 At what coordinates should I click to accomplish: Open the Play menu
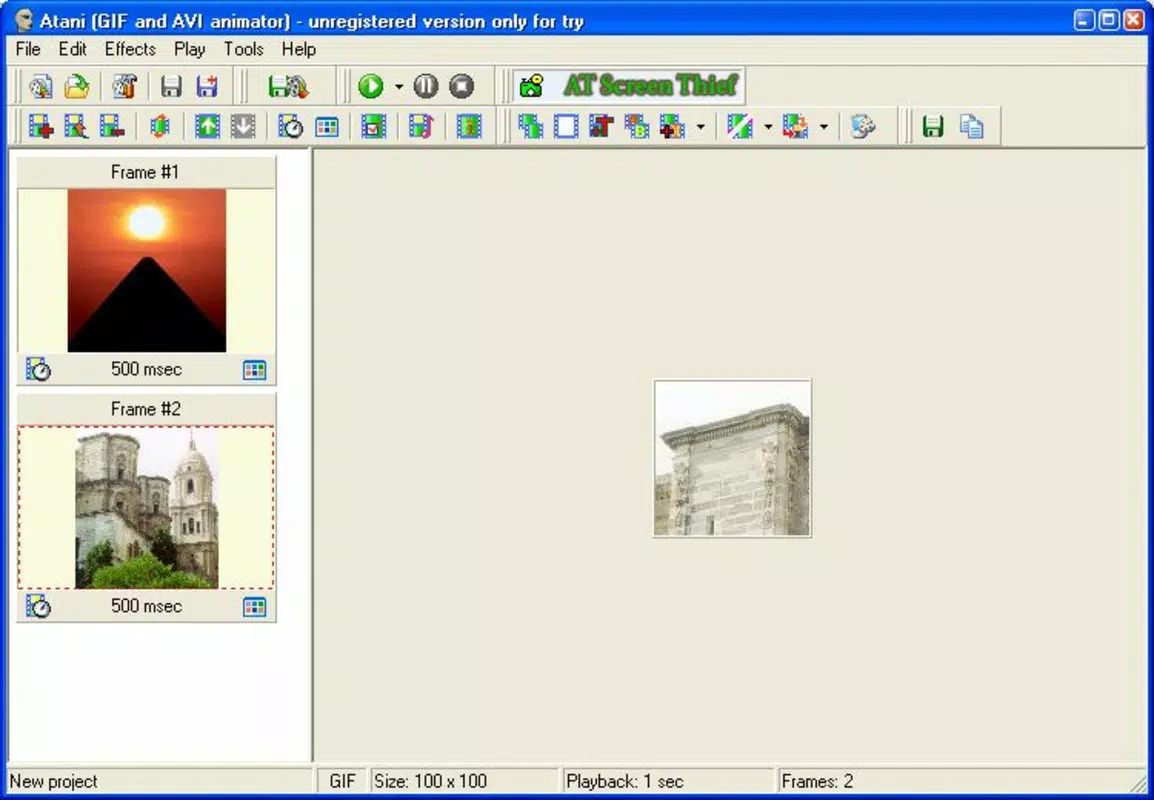click(x=190, y=49)
